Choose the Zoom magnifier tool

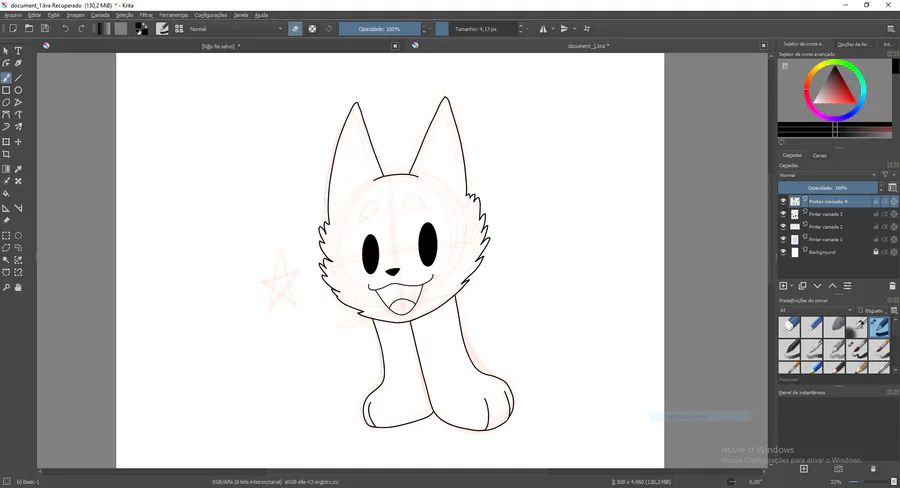click(x=6, y=288)
